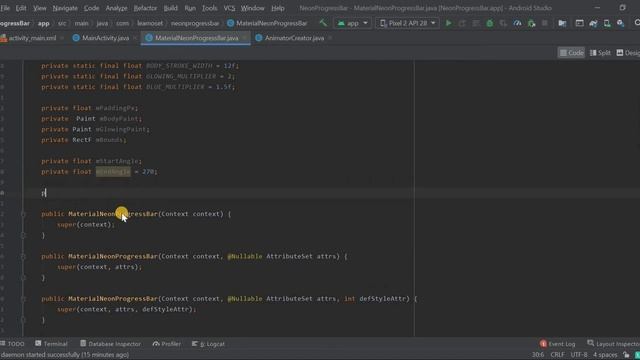640x360 pixels.
Task: Click the highlighted mEndAngle field name
Action: click(x=113, y=172)
